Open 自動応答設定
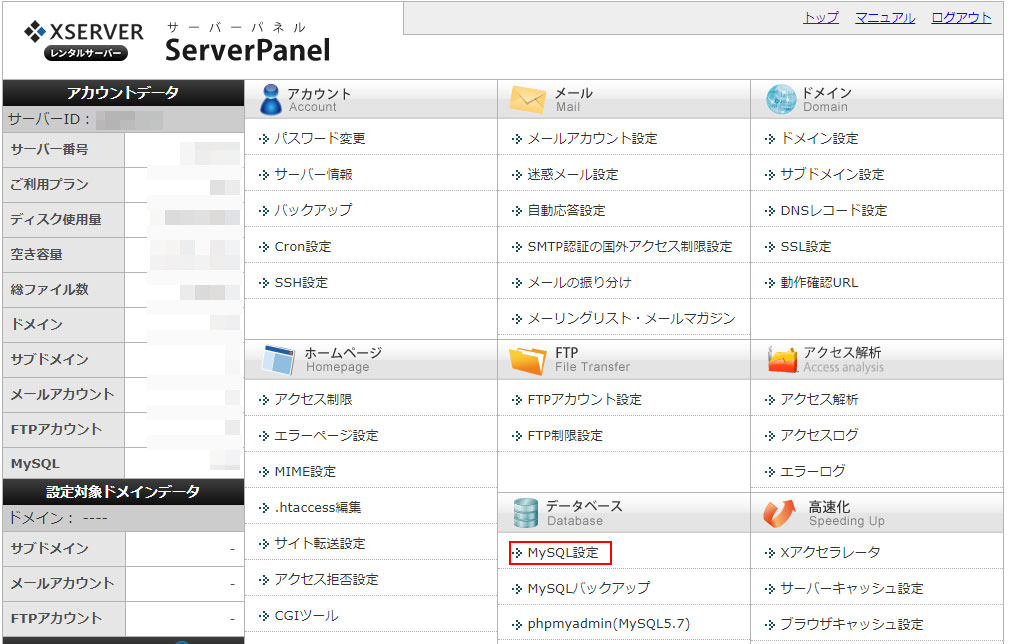This screenshot has height=644, width=1009. pyautogui.click(x=566, y=210)
